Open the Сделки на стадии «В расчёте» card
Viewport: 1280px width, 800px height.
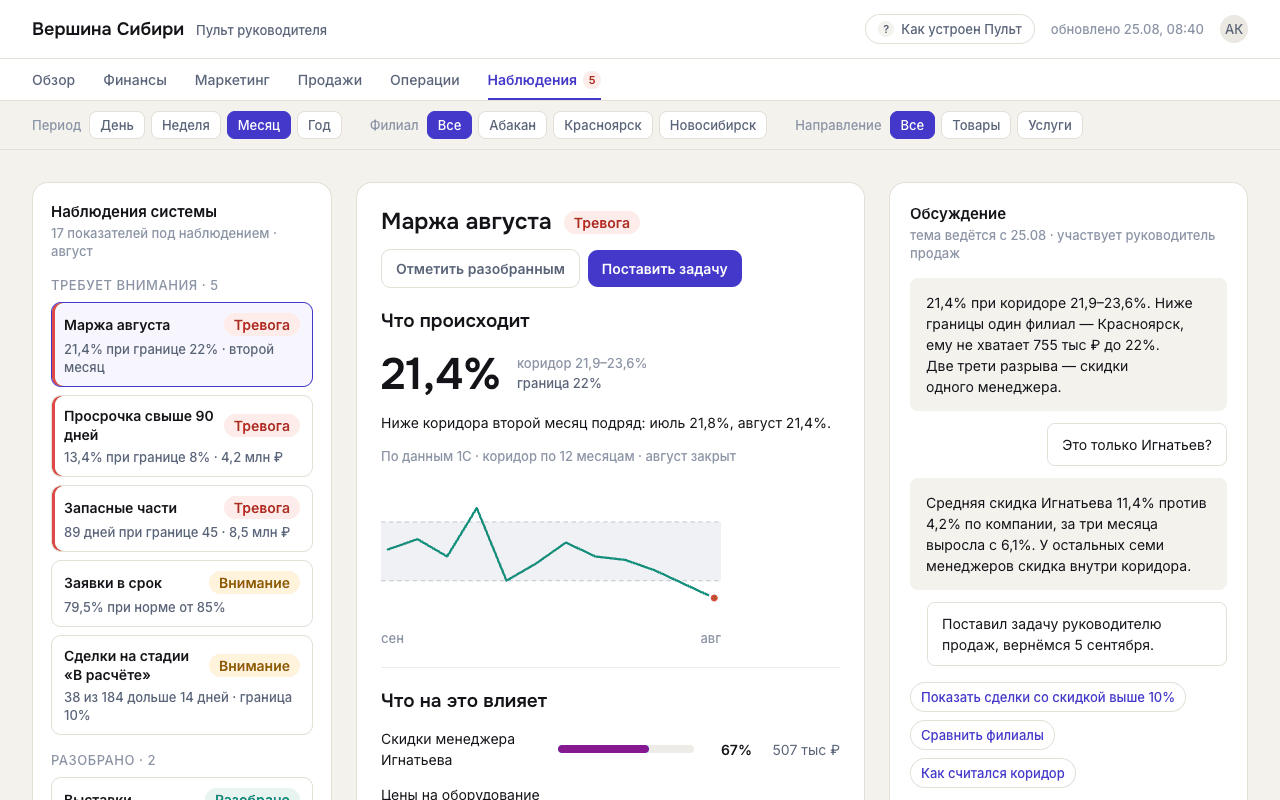point(182,685)
